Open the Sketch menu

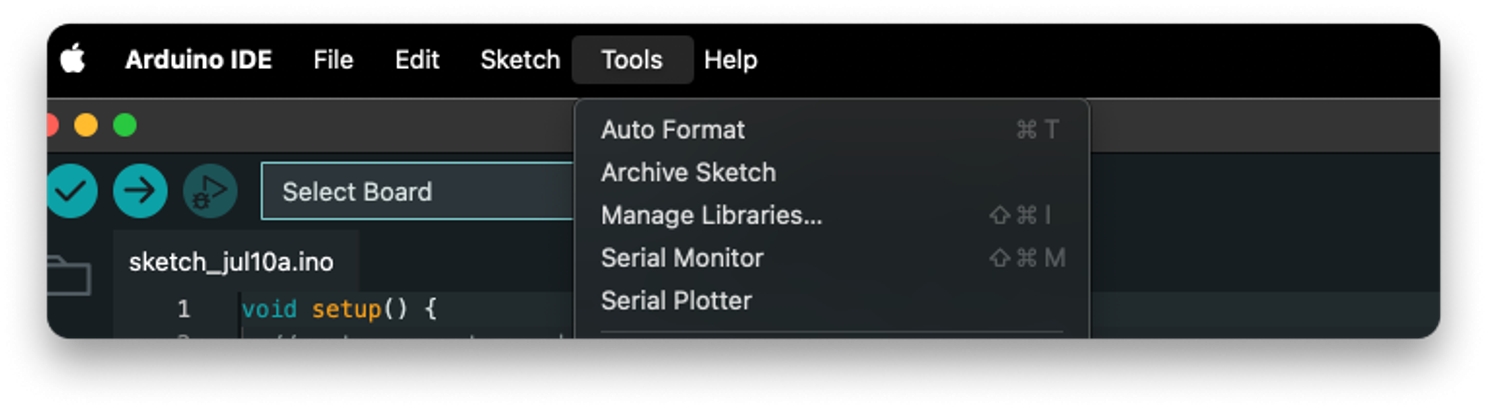520,60
